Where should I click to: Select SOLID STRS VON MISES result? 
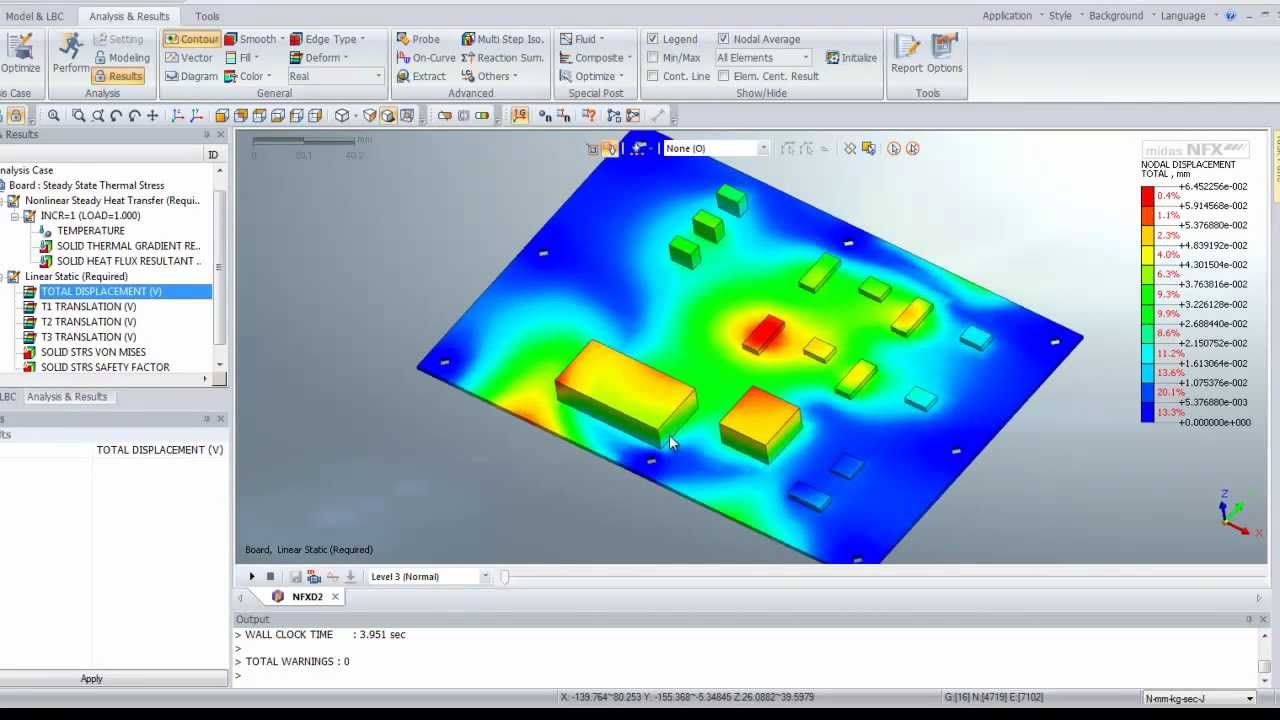(x=93, y=352)
